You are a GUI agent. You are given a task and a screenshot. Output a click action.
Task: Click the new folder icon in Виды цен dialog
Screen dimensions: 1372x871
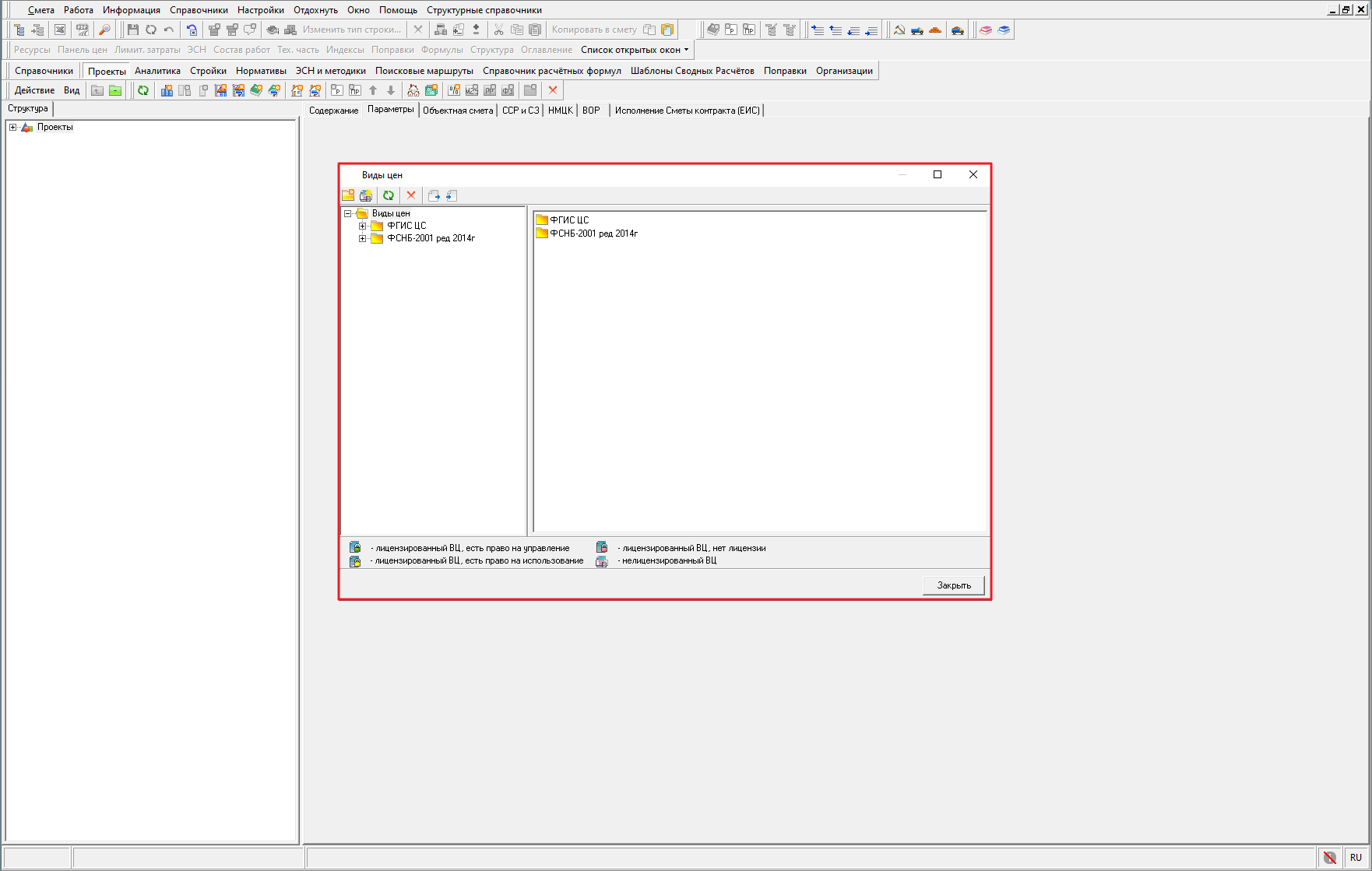click(x=348, y=195)
